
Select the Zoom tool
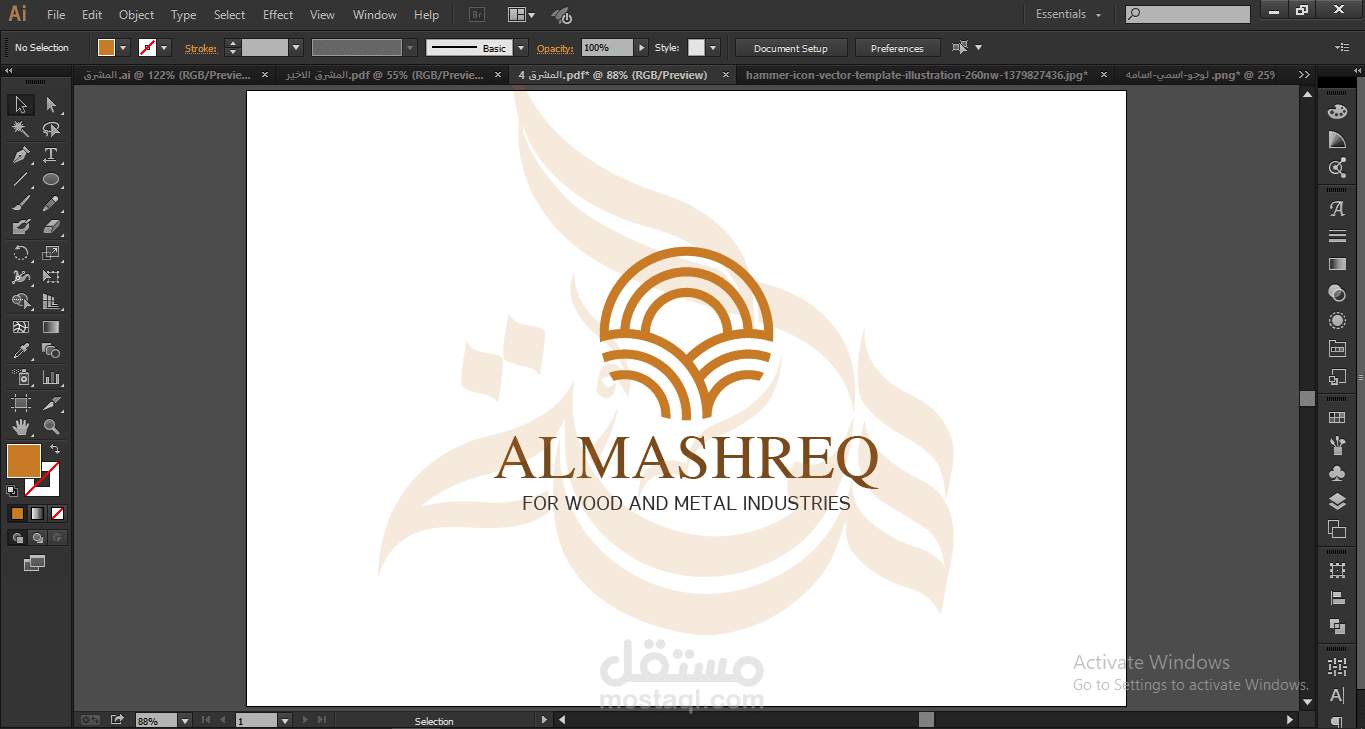coord(51,427)
